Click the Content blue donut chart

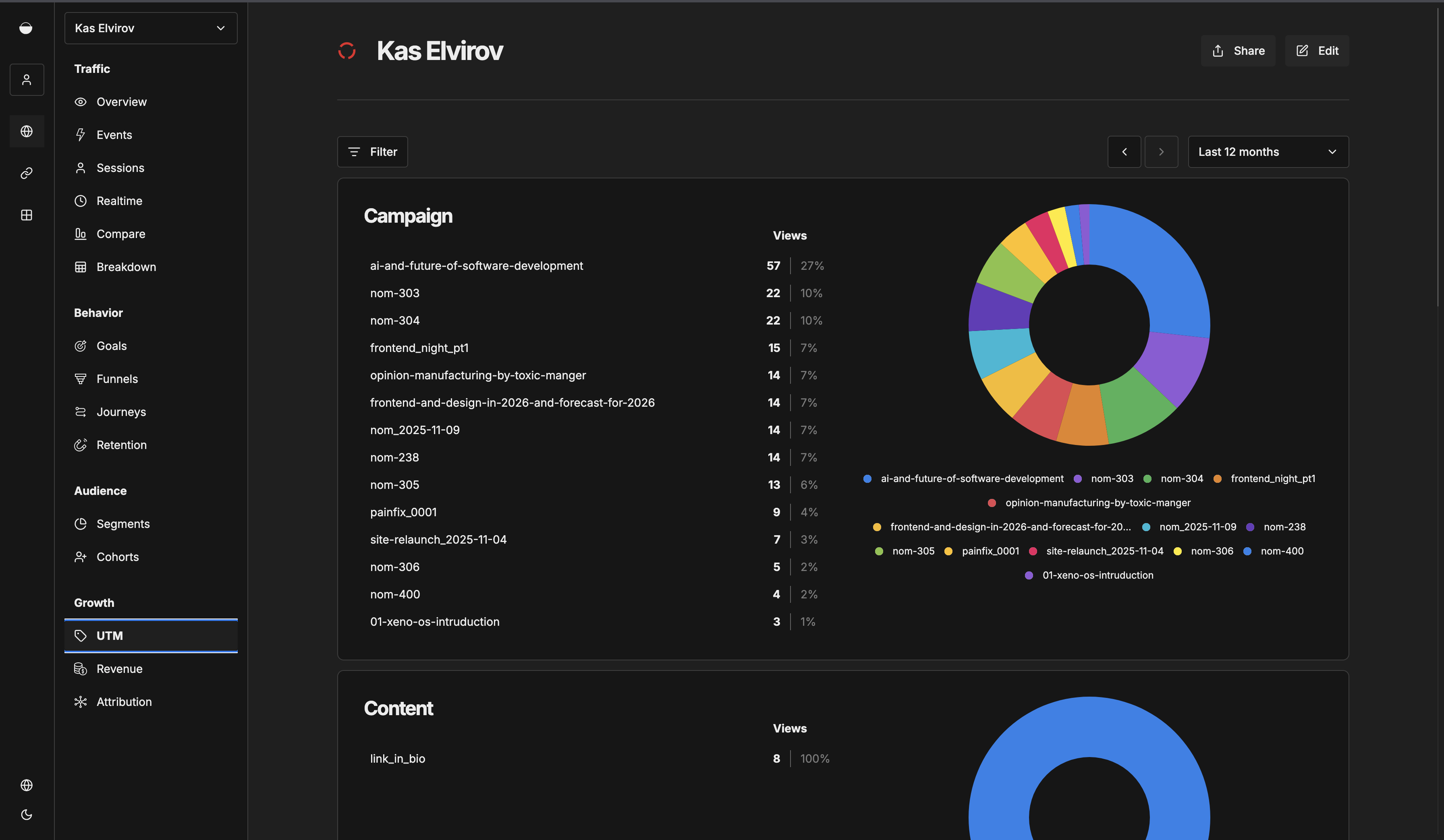(1089, 727)
